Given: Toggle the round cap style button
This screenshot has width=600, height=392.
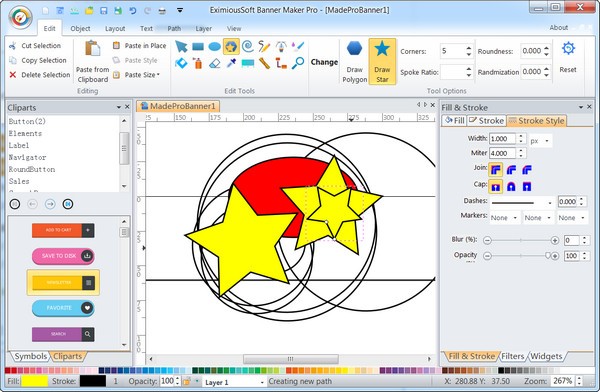Looking at the screenshot, I should 511,186.
